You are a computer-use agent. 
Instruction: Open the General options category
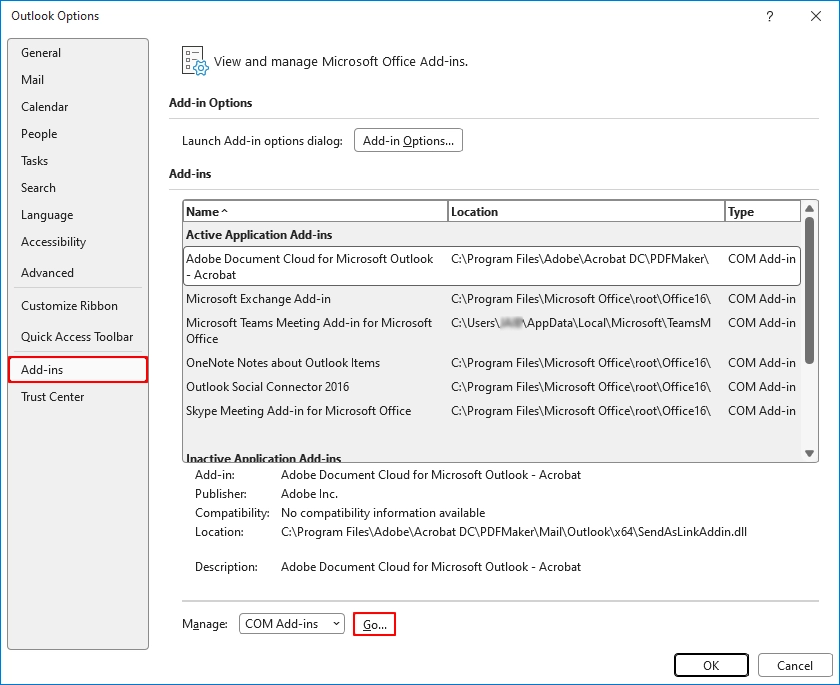pyautogui.click(x=78, y=52)
